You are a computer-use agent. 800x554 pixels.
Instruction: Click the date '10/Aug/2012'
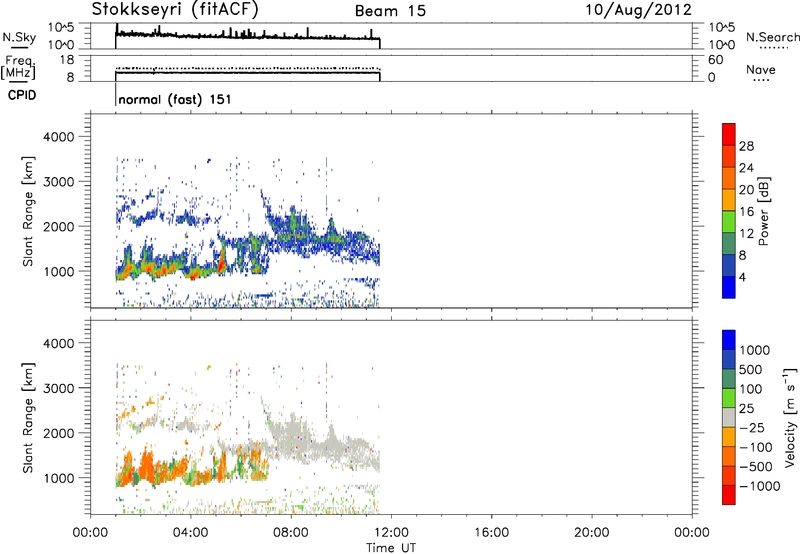click(x=638, y=10)
